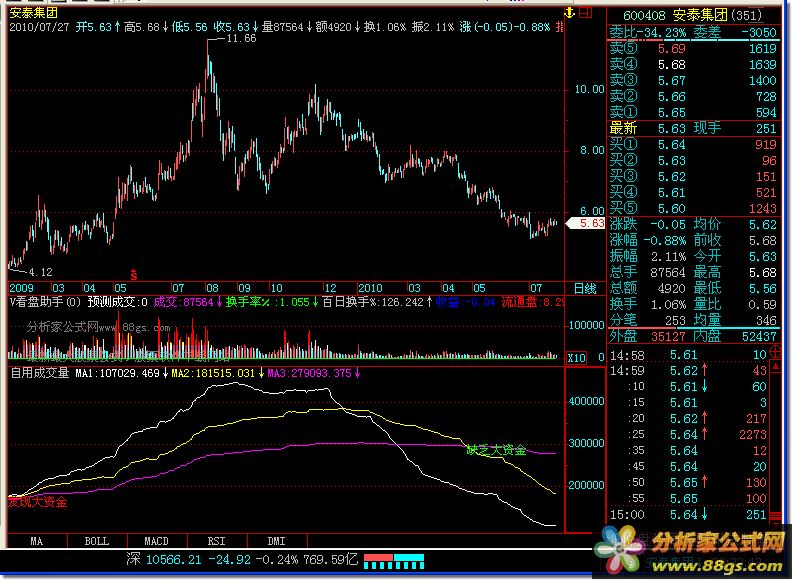Click the yellow anchor icon above chart
This screenshot has height=581, width=794.
[x=571, y=13]
